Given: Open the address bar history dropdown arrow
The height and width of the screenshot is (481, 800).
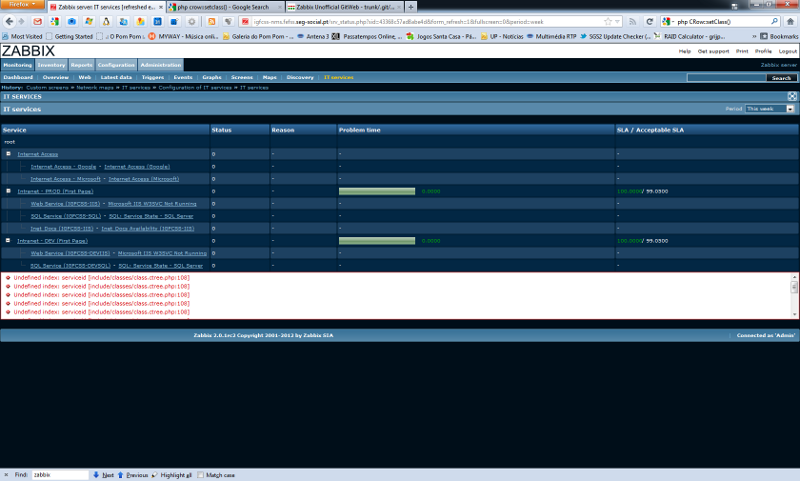Looking at the screenshot, I should (617, 21).
